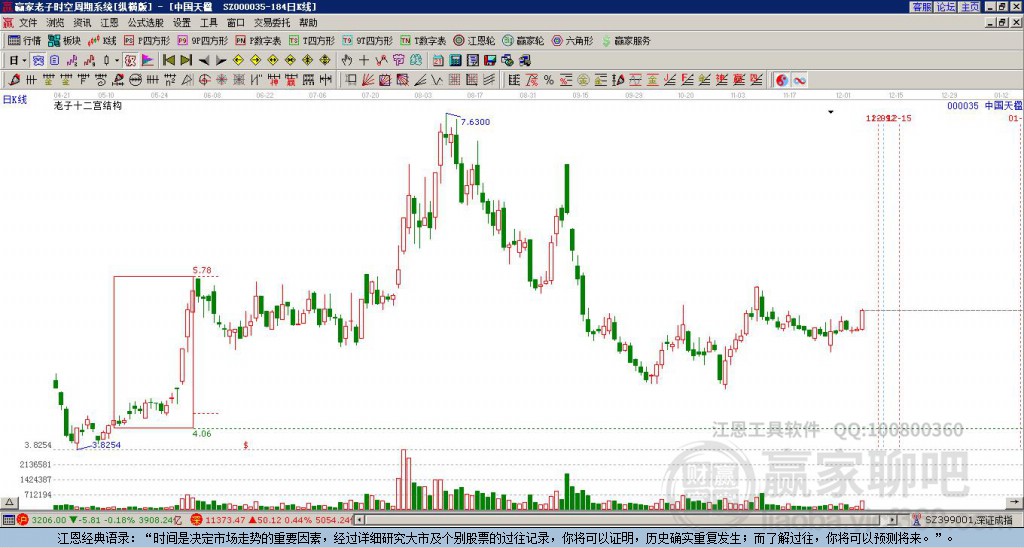
Task: Open the calculator icon in toolbar
Action: 455,61
